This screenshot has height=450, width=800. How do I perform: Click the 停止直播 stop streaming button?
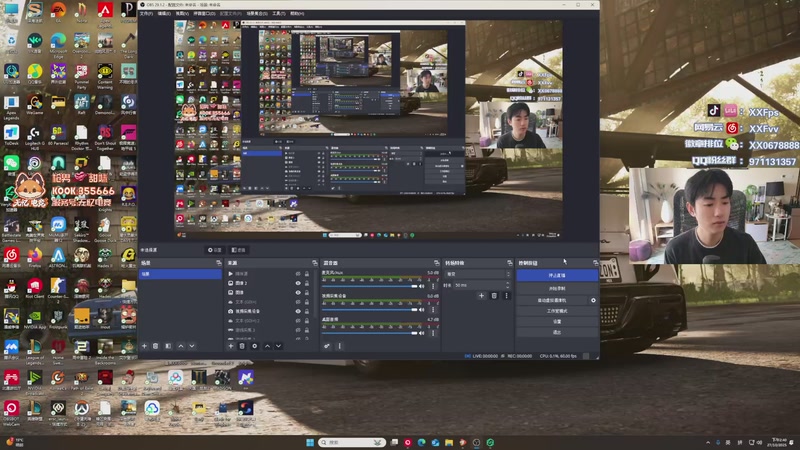[x=557, y=276]
